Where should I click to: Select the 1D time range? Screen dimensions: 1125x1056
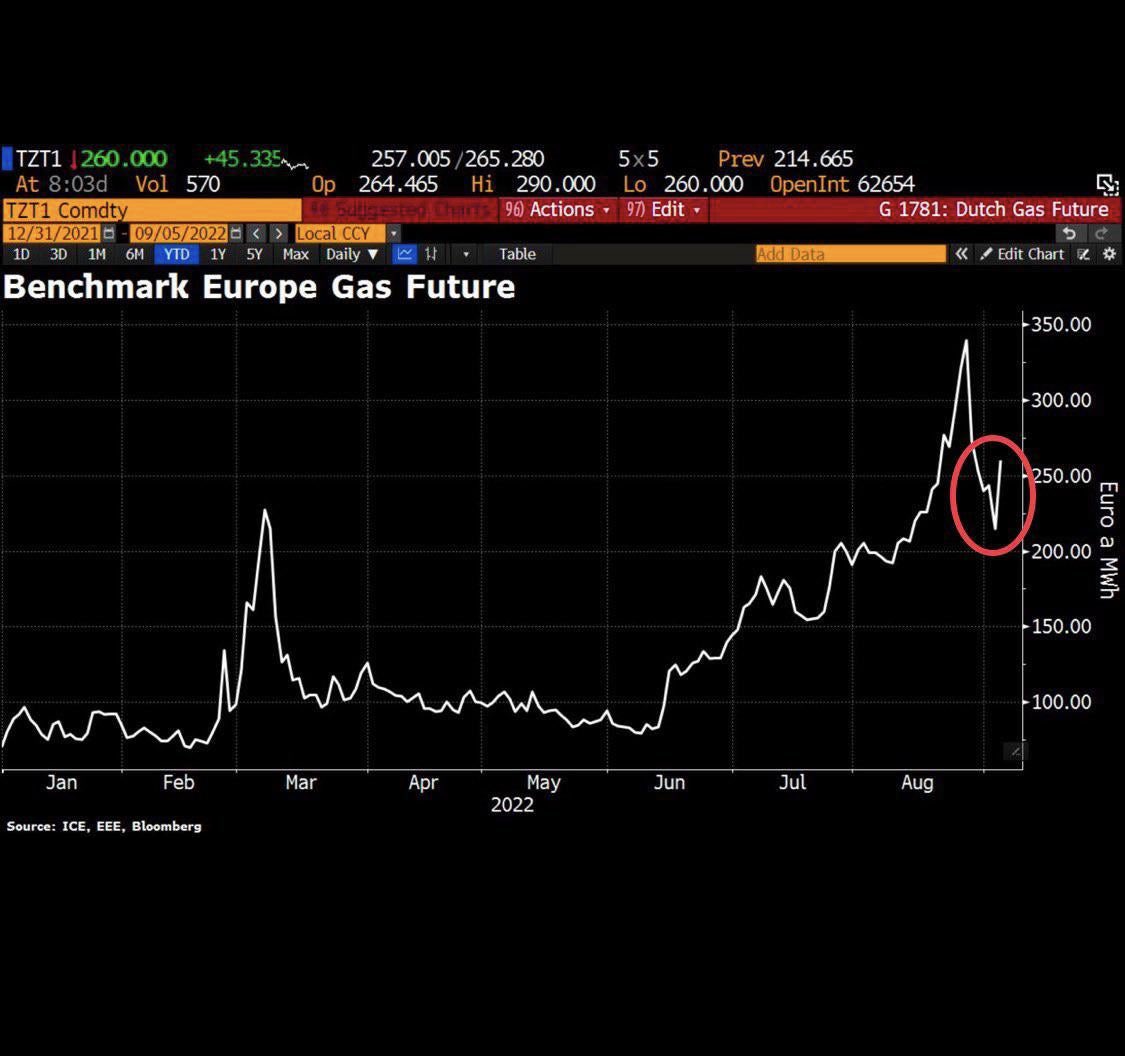coord(21,254)
